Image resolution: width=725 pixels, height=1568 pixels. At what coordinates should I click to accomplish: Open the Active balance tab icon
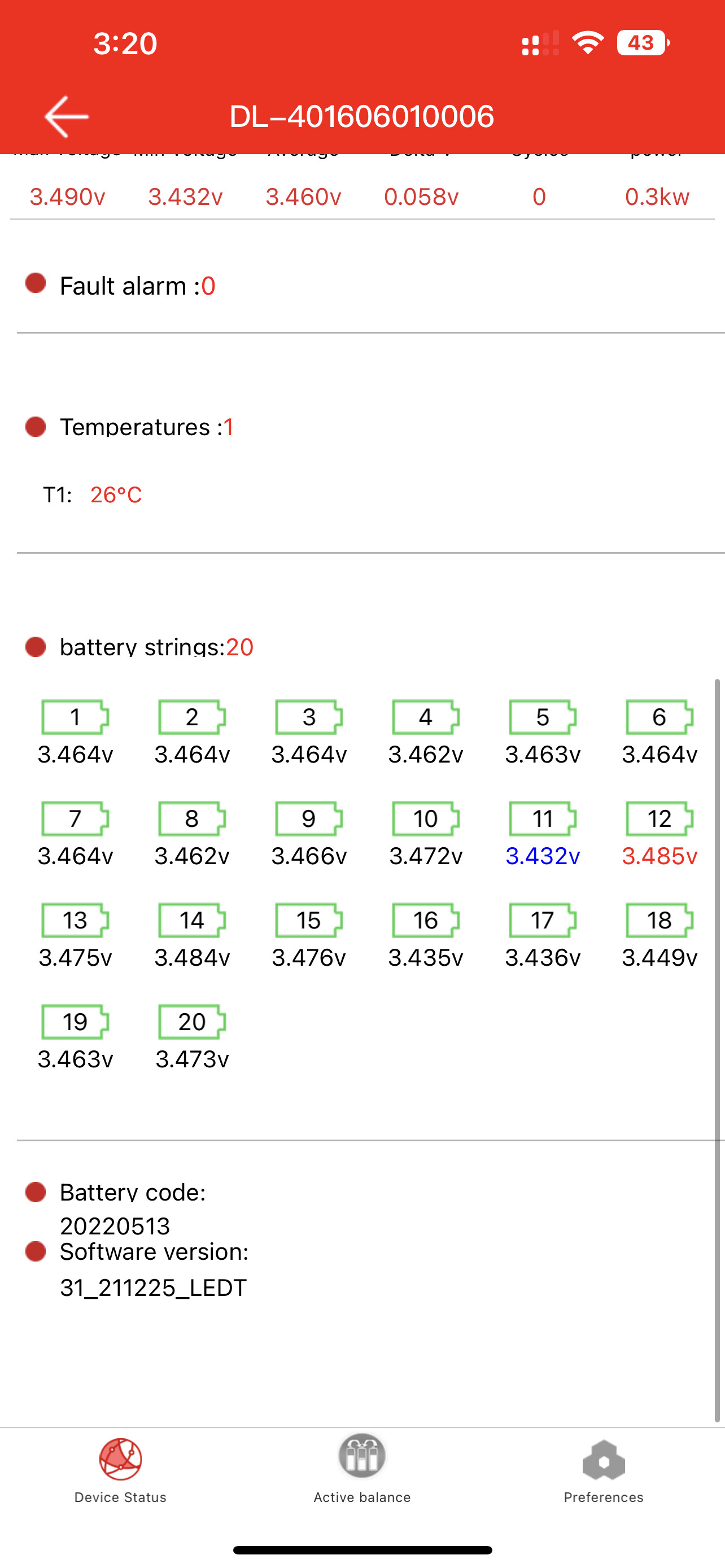362,1456
